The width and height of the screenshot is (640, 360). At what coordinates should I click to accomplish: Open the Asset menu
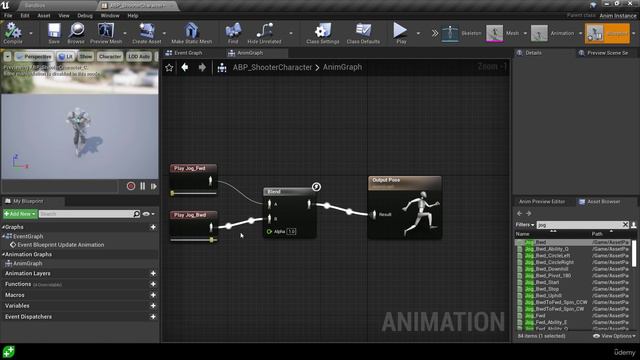[44, 16]
